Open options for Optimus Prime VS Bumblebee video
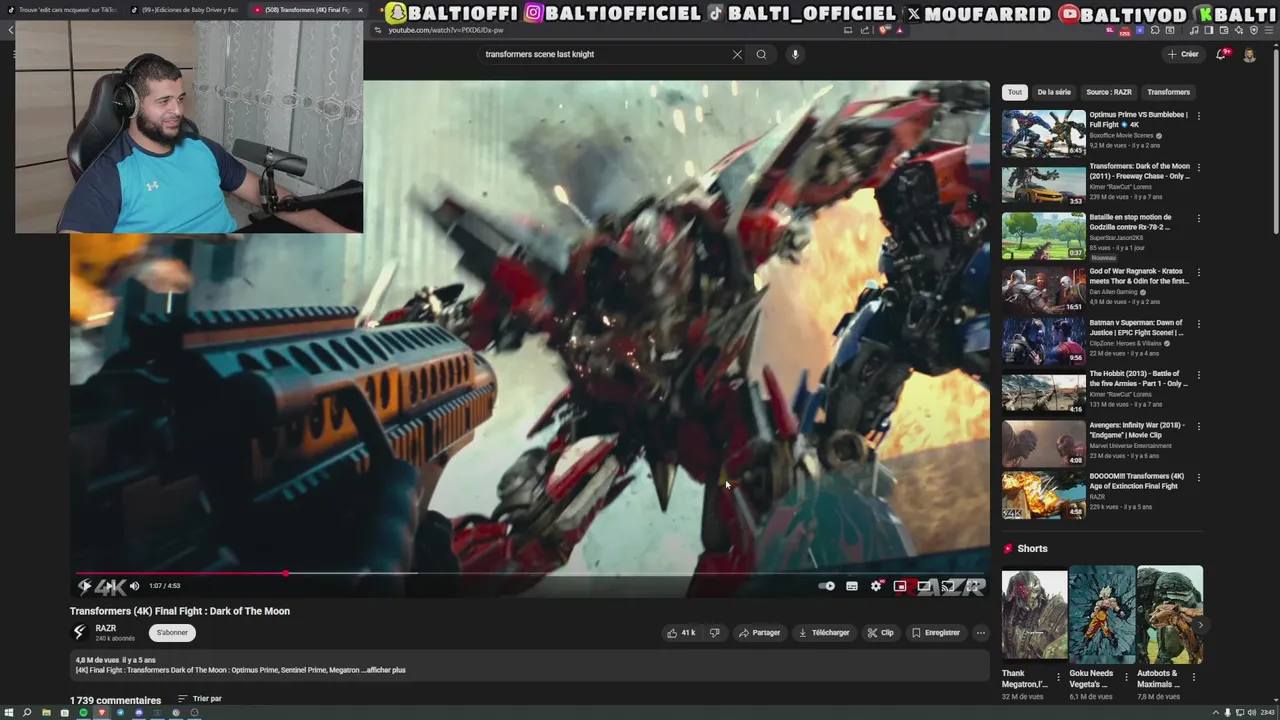 click(1198, 116)
